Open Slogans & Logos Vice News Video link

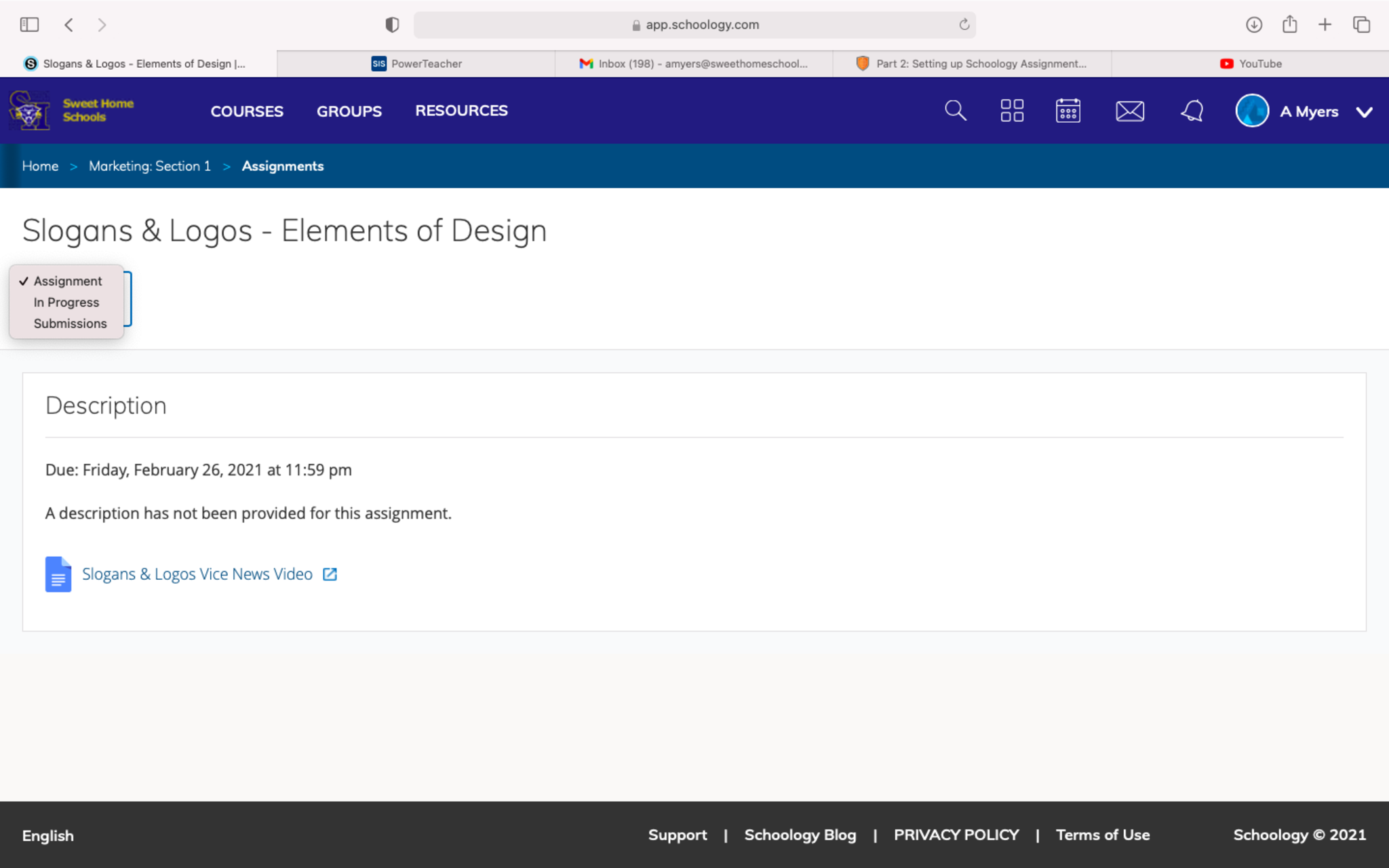(x=197, y=574)
